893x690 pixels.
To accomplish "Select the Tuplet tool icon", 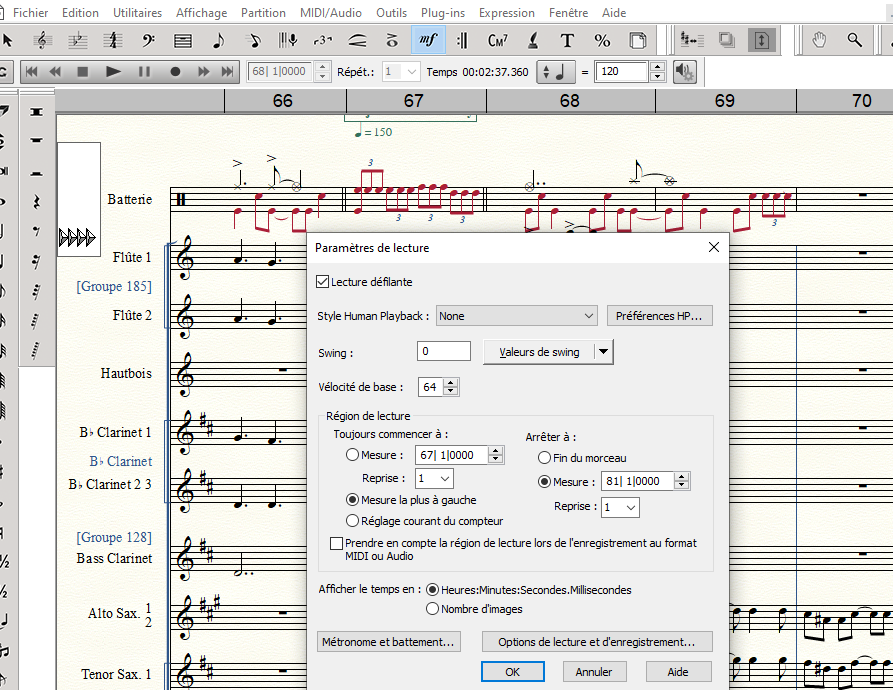I will [x=322, y=41].
